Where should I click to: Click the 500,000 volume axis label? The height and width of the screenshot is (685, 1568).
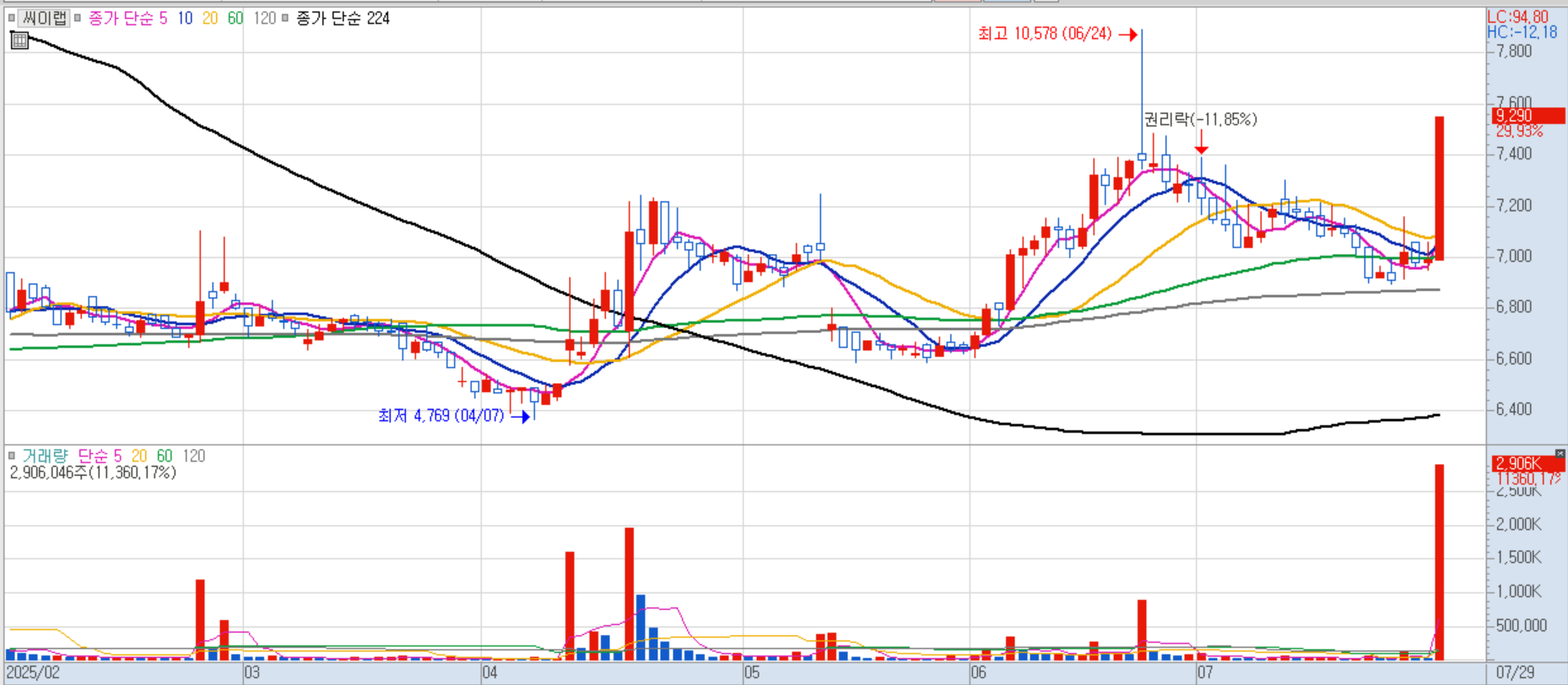(1522, 625)
